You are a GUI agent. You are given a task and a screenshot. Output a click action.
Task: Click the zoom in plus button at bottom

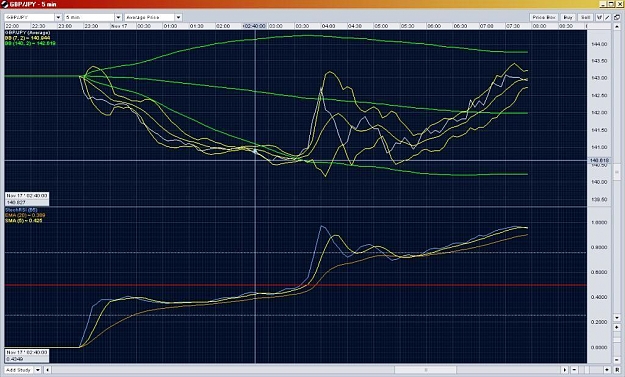(x=607, y=370)
